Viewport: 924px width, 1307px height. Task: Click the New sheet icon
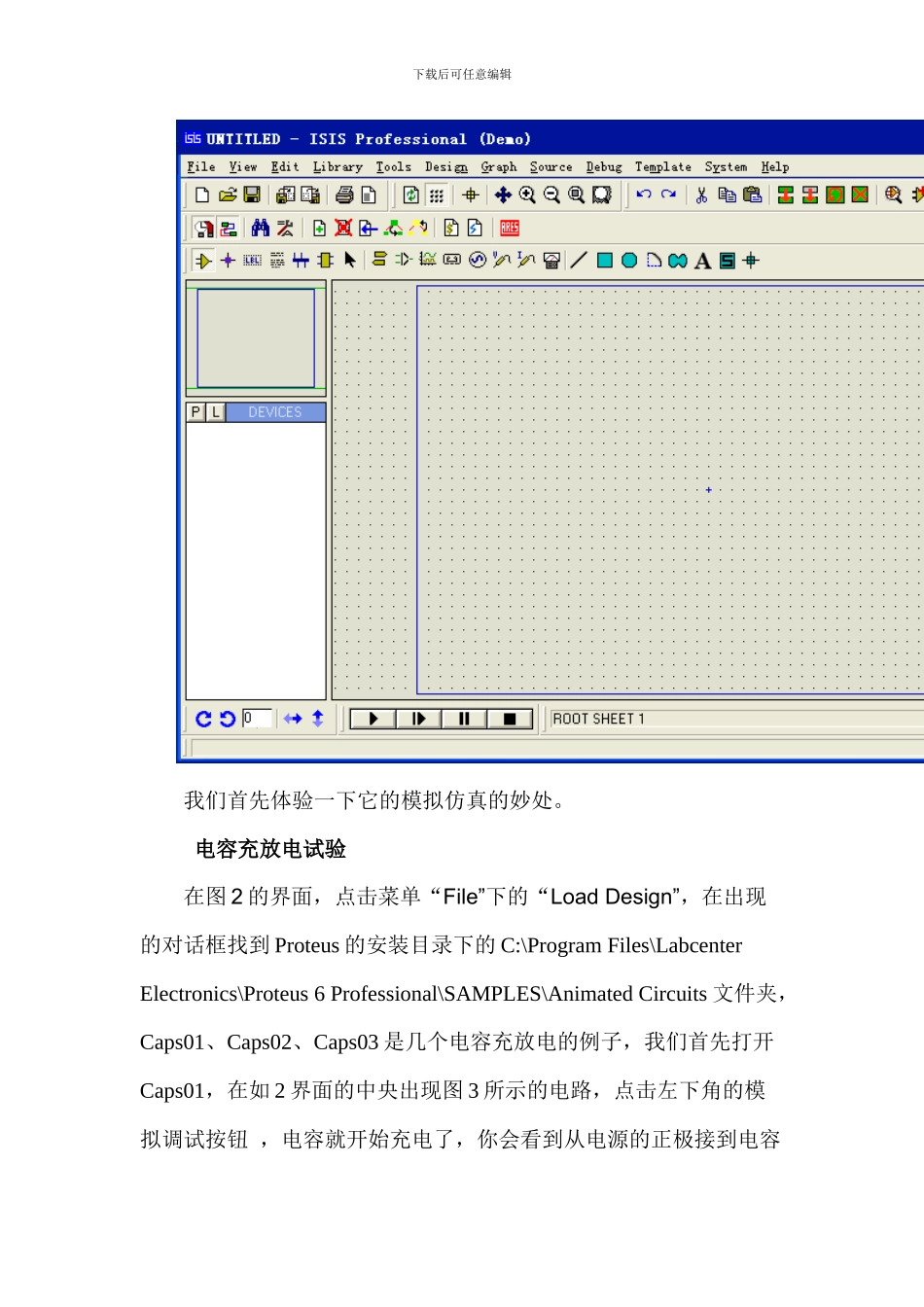(x=319, y=229)
